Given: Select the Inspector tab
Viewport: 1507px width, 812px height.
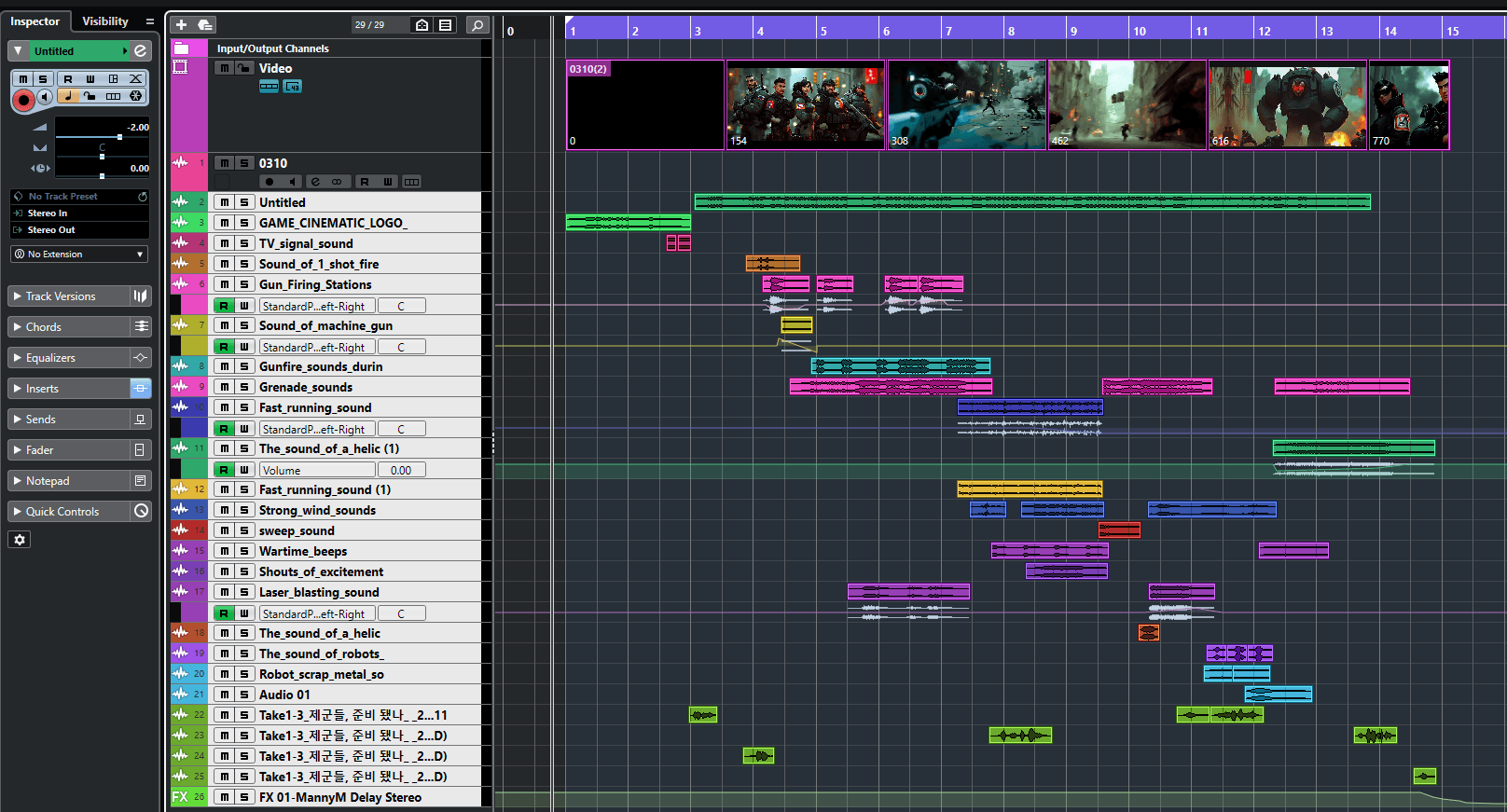Looking at the screenshot, I should 35,21.
